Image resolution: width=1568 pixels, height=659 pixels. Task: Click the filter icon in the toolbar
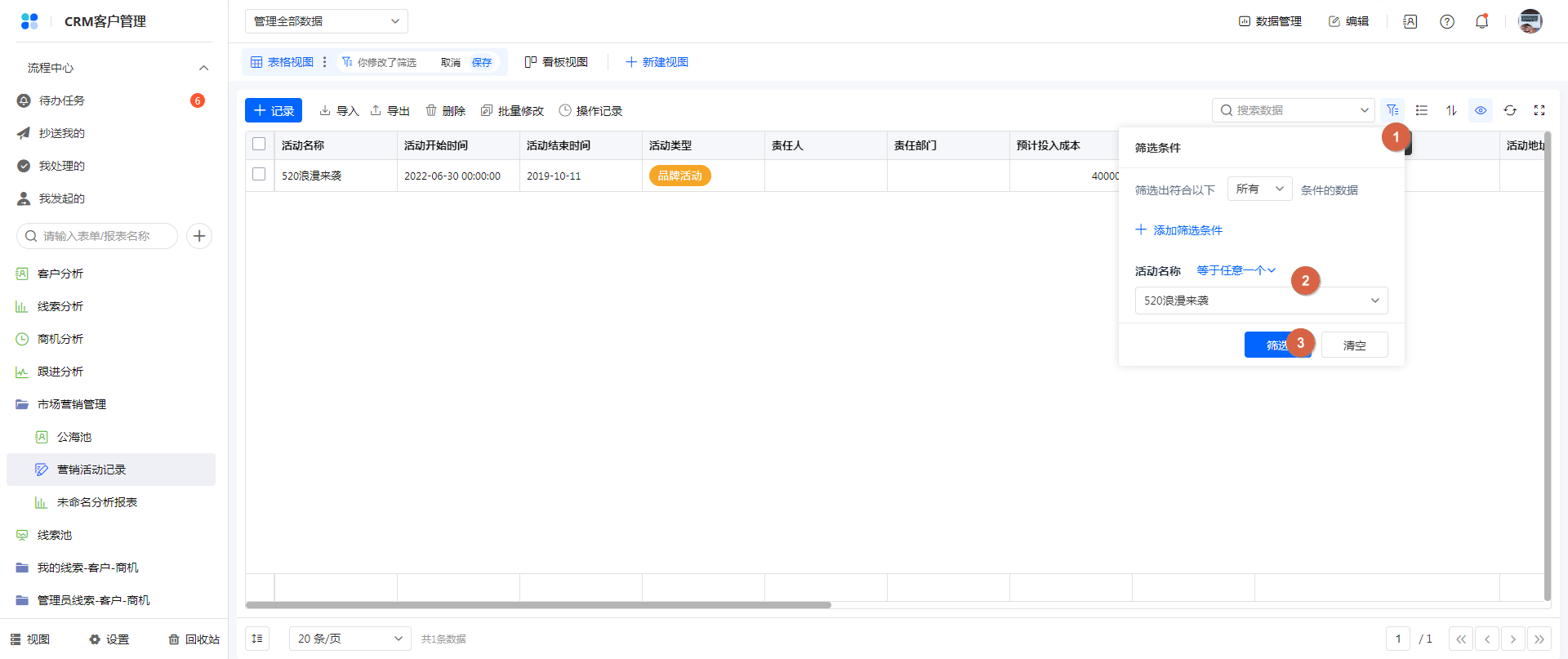pos(1392,110)
